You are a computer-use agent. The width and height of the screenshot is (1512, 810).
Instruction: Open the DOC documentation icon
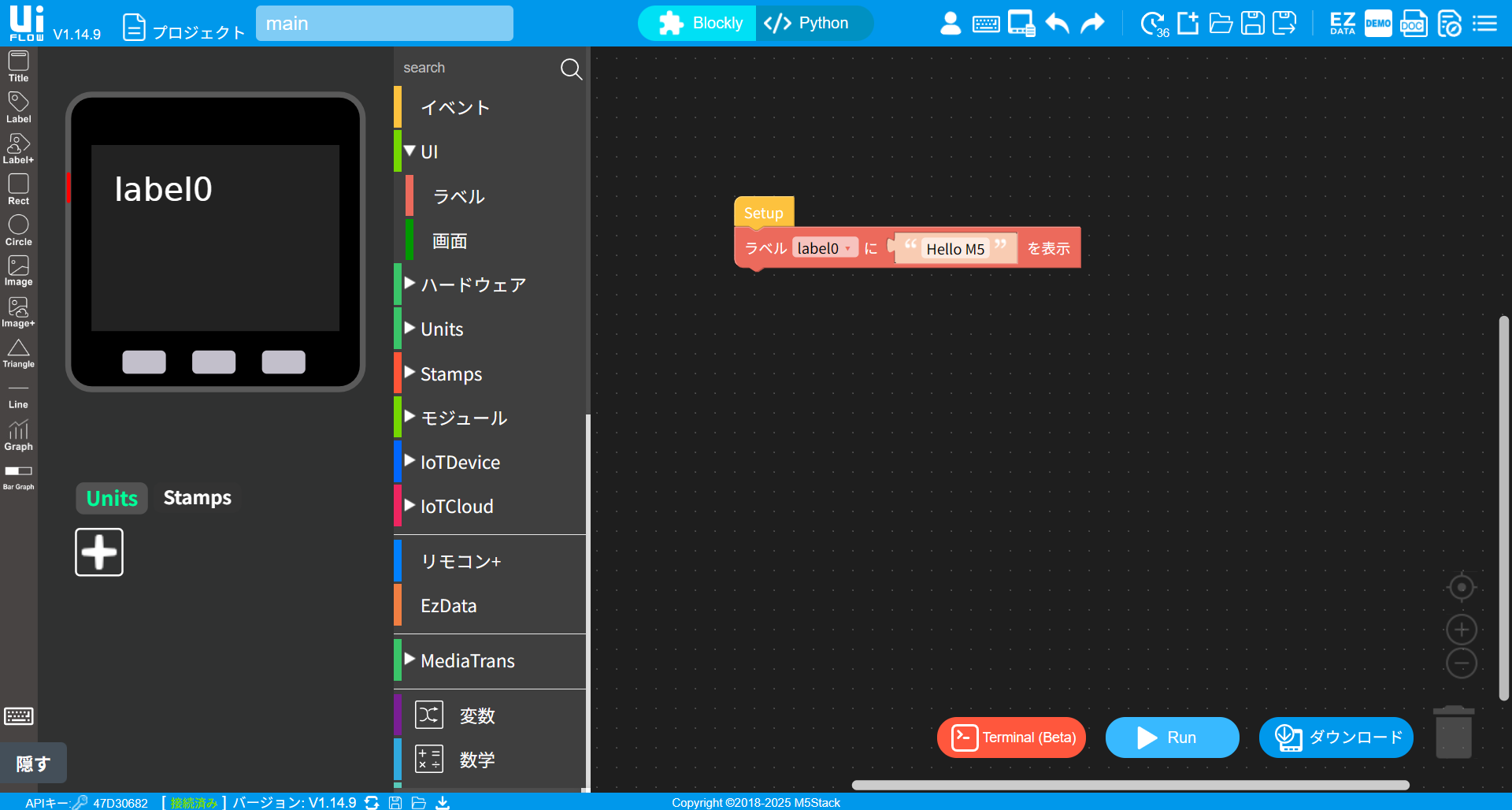(1414, 24)
